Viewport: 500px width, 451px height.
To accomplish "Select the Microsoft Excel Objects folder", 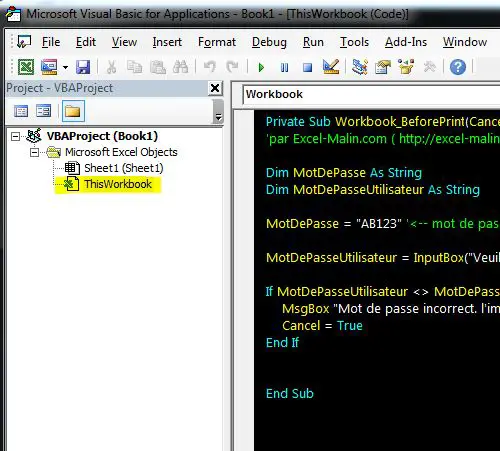I will click(x=121, y=152).
